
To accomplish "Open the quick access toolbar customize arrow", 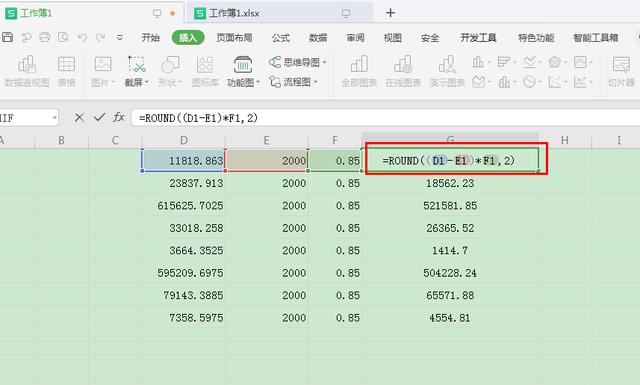I will tap(120, 38).
